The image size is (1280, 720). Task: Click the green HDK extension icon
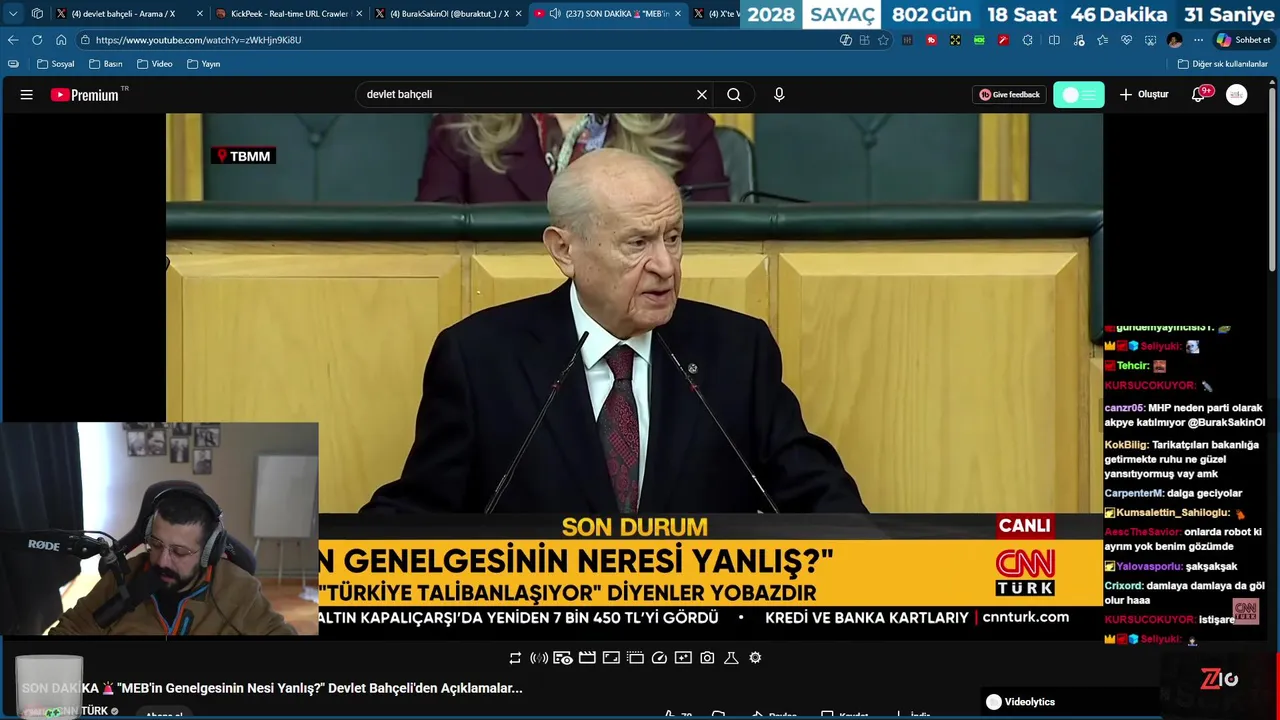979,40
